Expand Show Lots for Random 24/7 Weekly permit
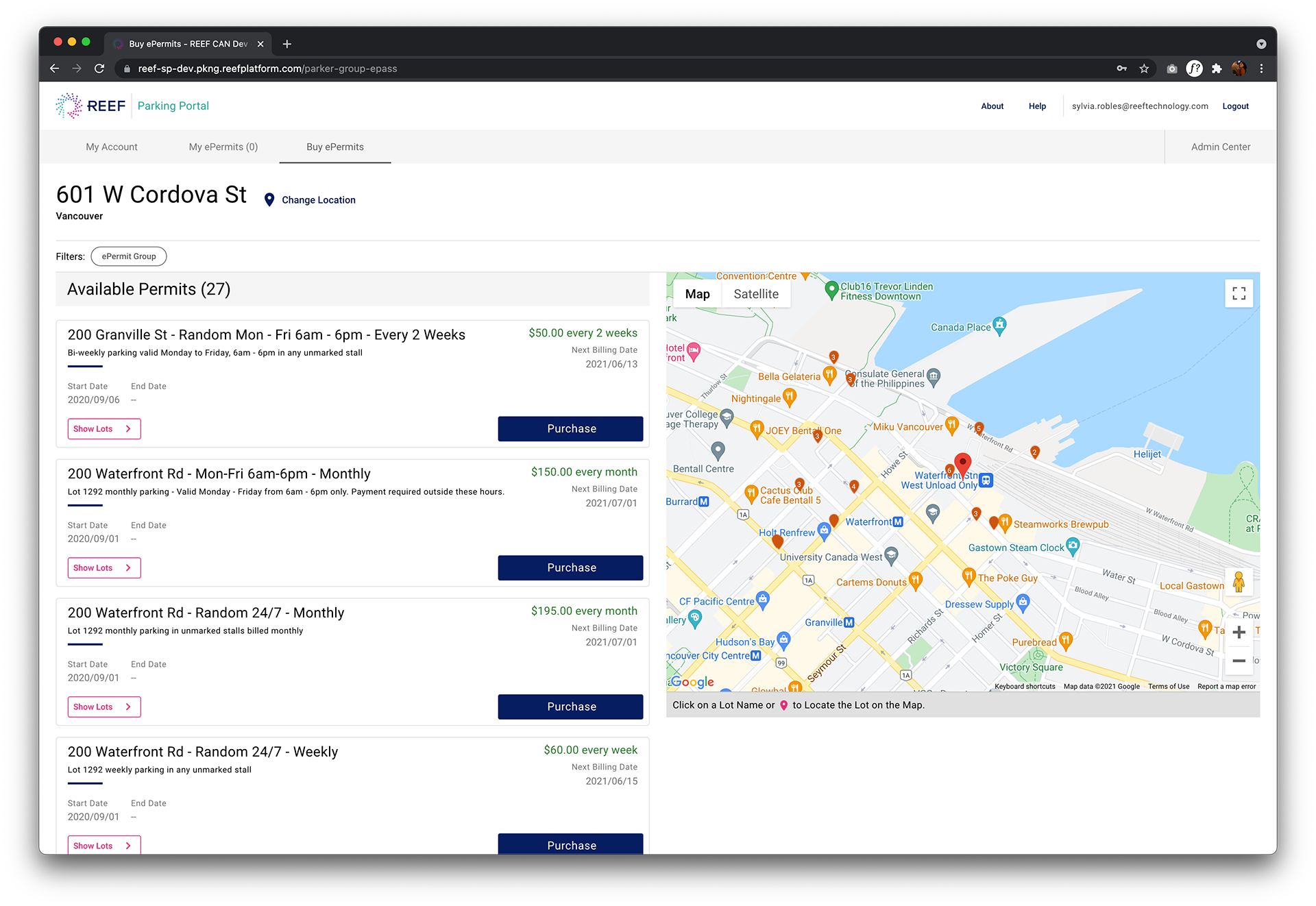 coord(104,845)
